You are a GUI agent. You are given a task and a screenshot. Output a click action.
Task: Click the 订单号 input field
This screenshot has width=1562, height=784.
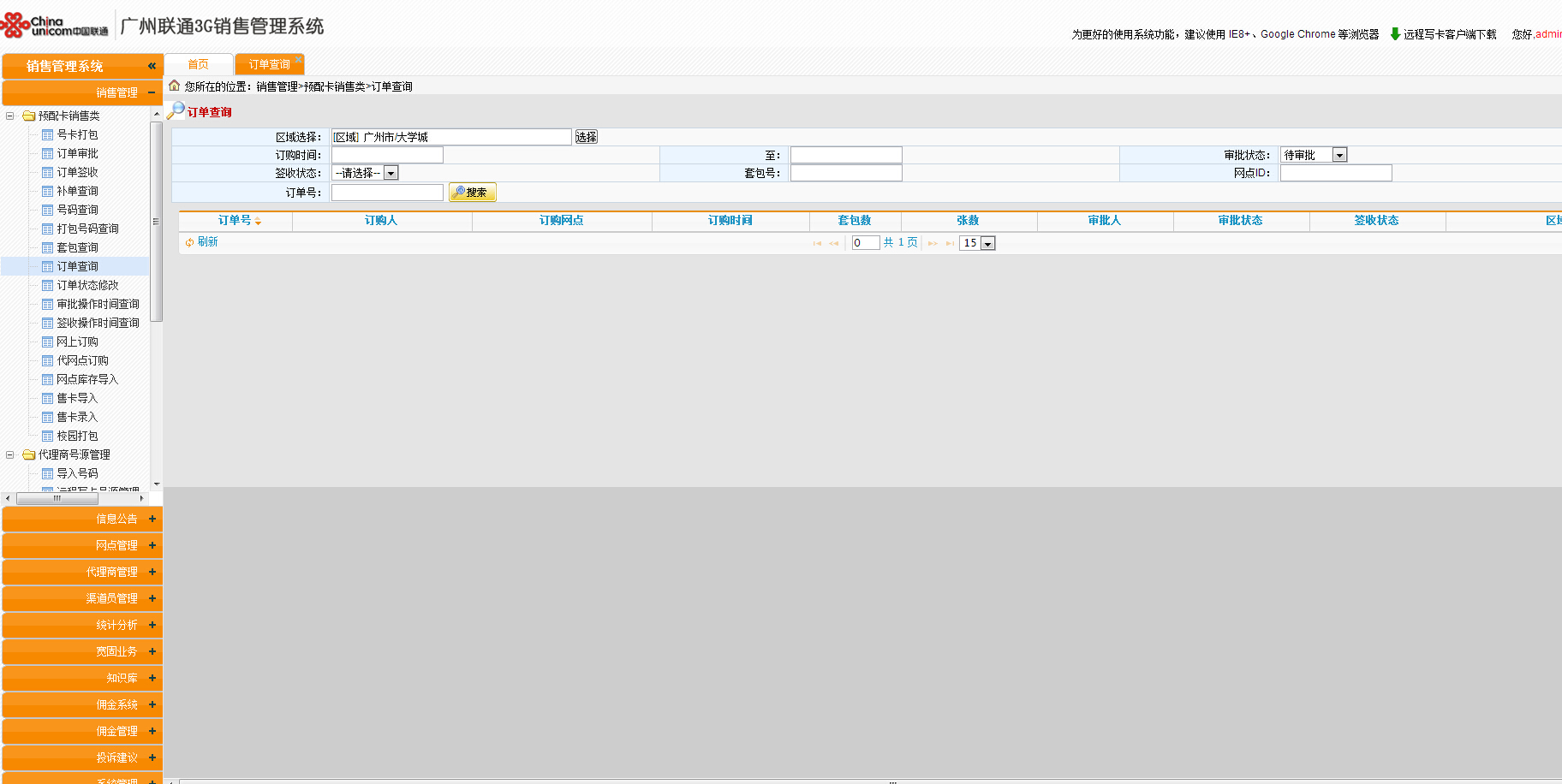(387, 193)
